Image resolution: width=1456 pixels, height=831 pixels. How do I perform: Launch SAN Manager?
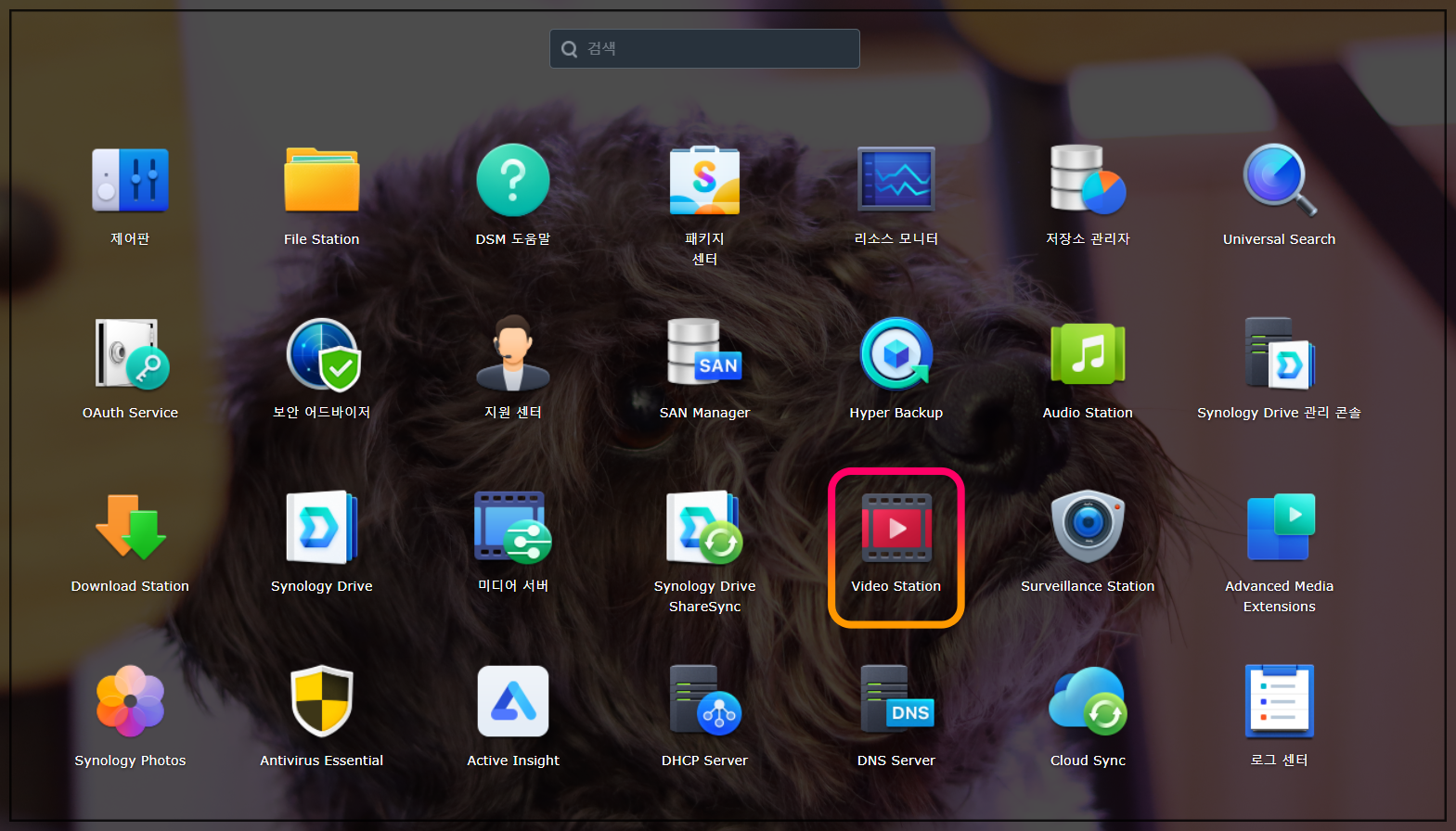coord(704,354)
